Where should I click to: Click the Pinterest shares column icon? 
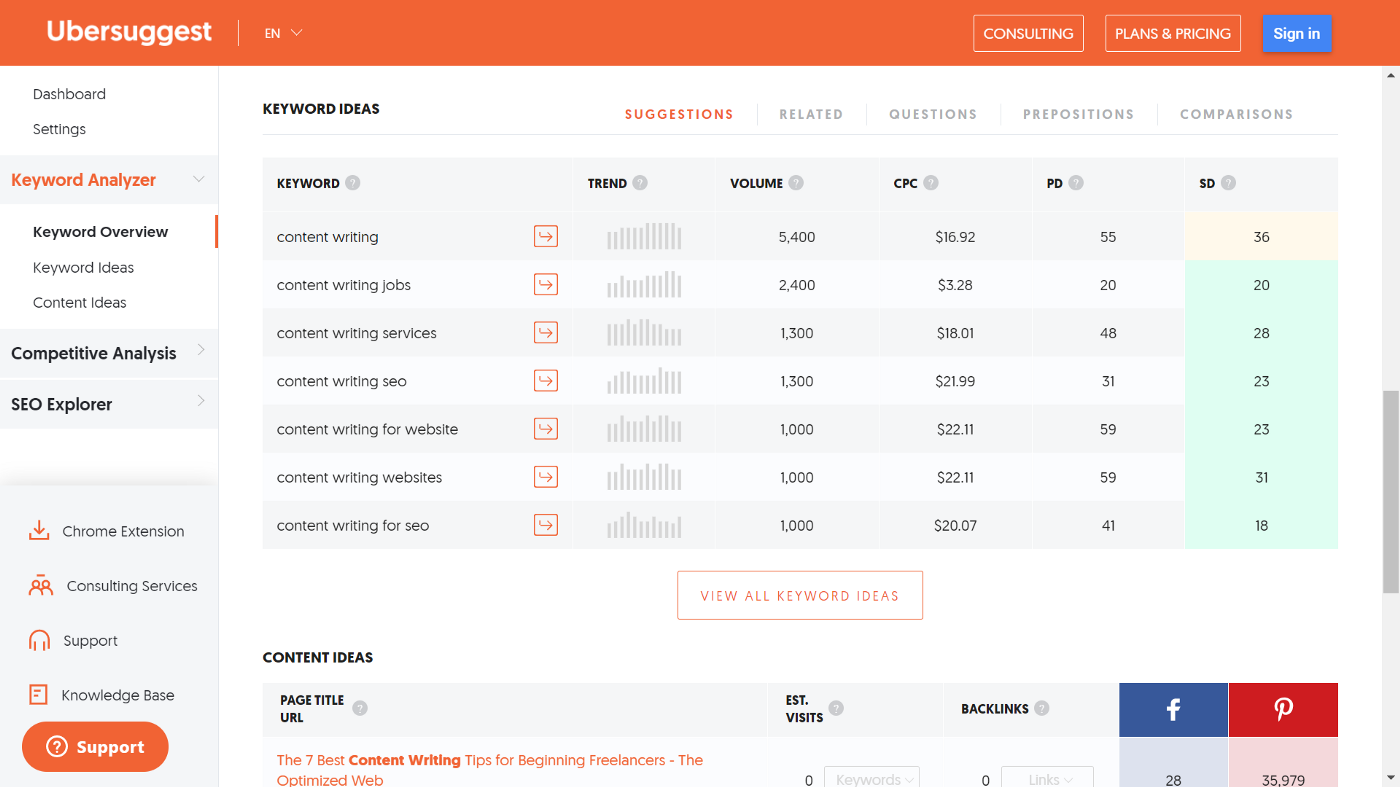[1283, 710]
